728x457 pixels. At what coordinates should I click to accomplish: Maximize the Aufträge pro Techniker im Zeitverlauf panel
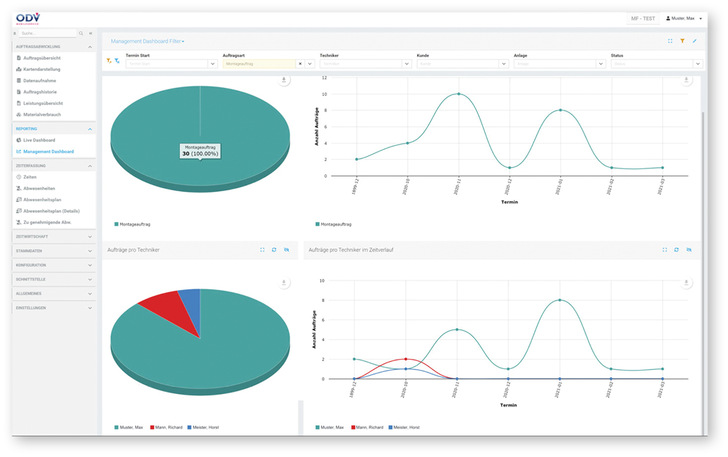(x=662, y=250)
